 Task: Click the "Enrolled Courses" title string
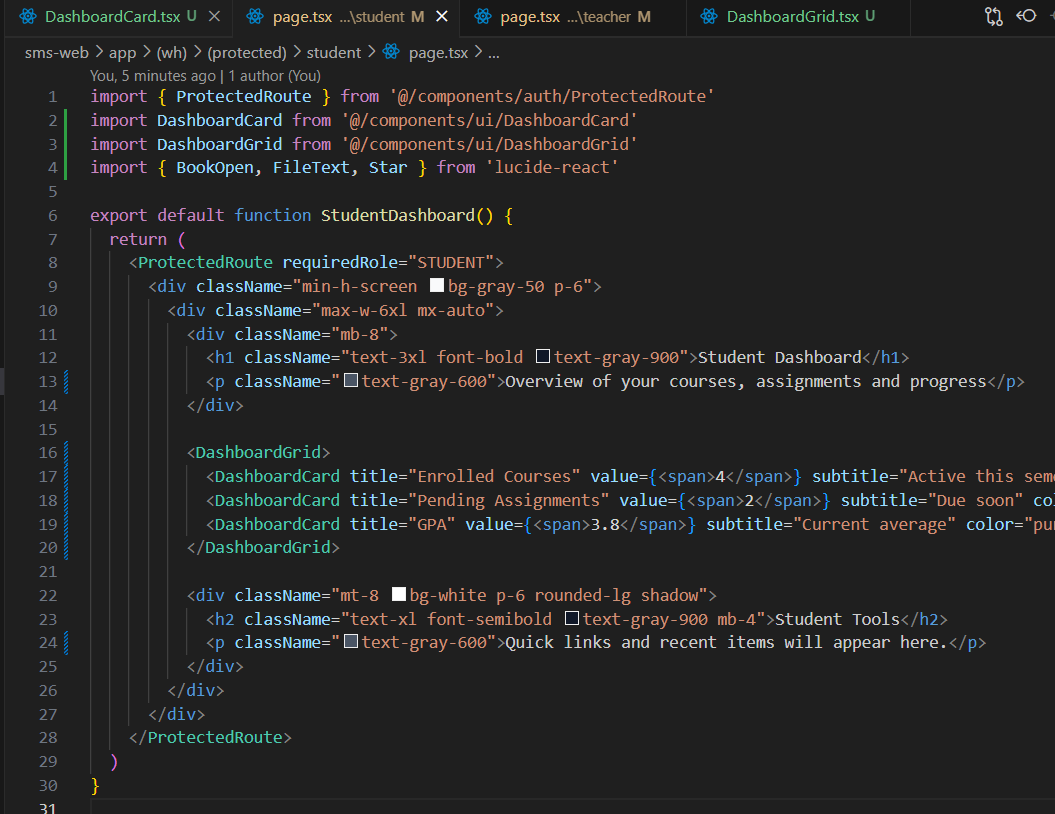494,476
